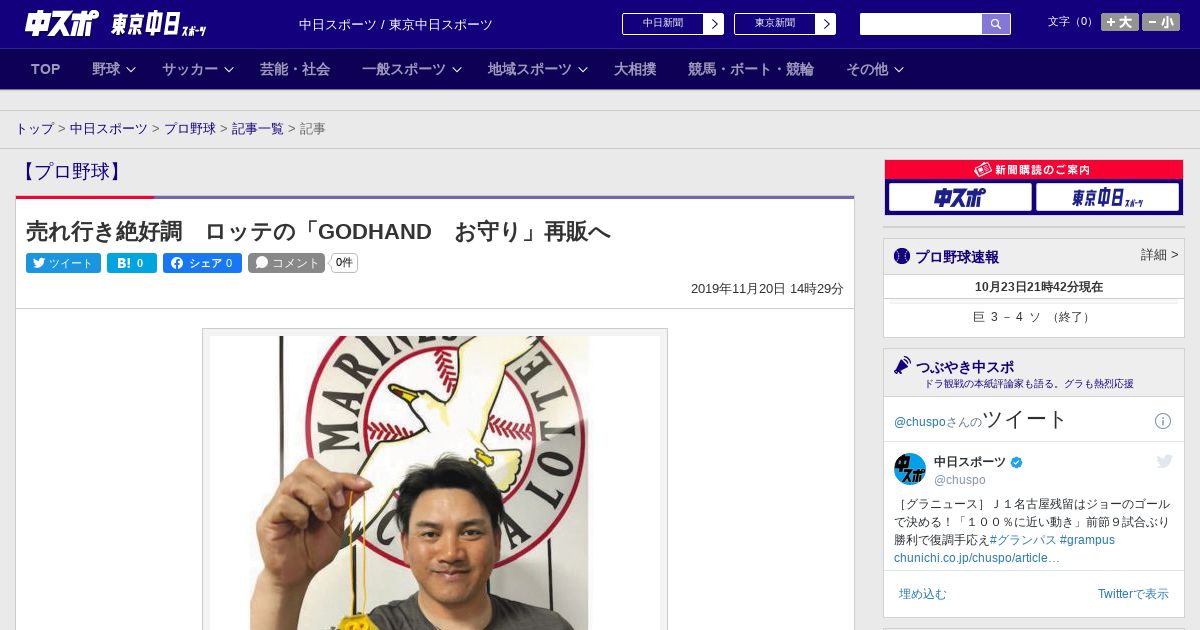
Task: Click the 中日スポーツ / 東京中日スポーツ header title
Action: tap(396, 24)
